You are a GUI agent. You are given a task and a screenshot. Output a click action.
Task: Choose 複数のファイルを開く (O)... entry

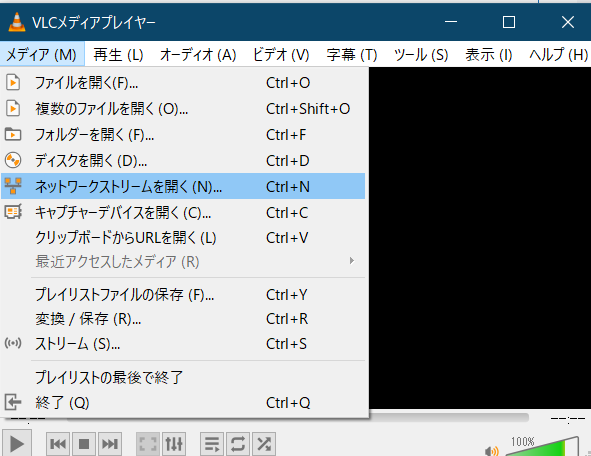tap(183, 109)
